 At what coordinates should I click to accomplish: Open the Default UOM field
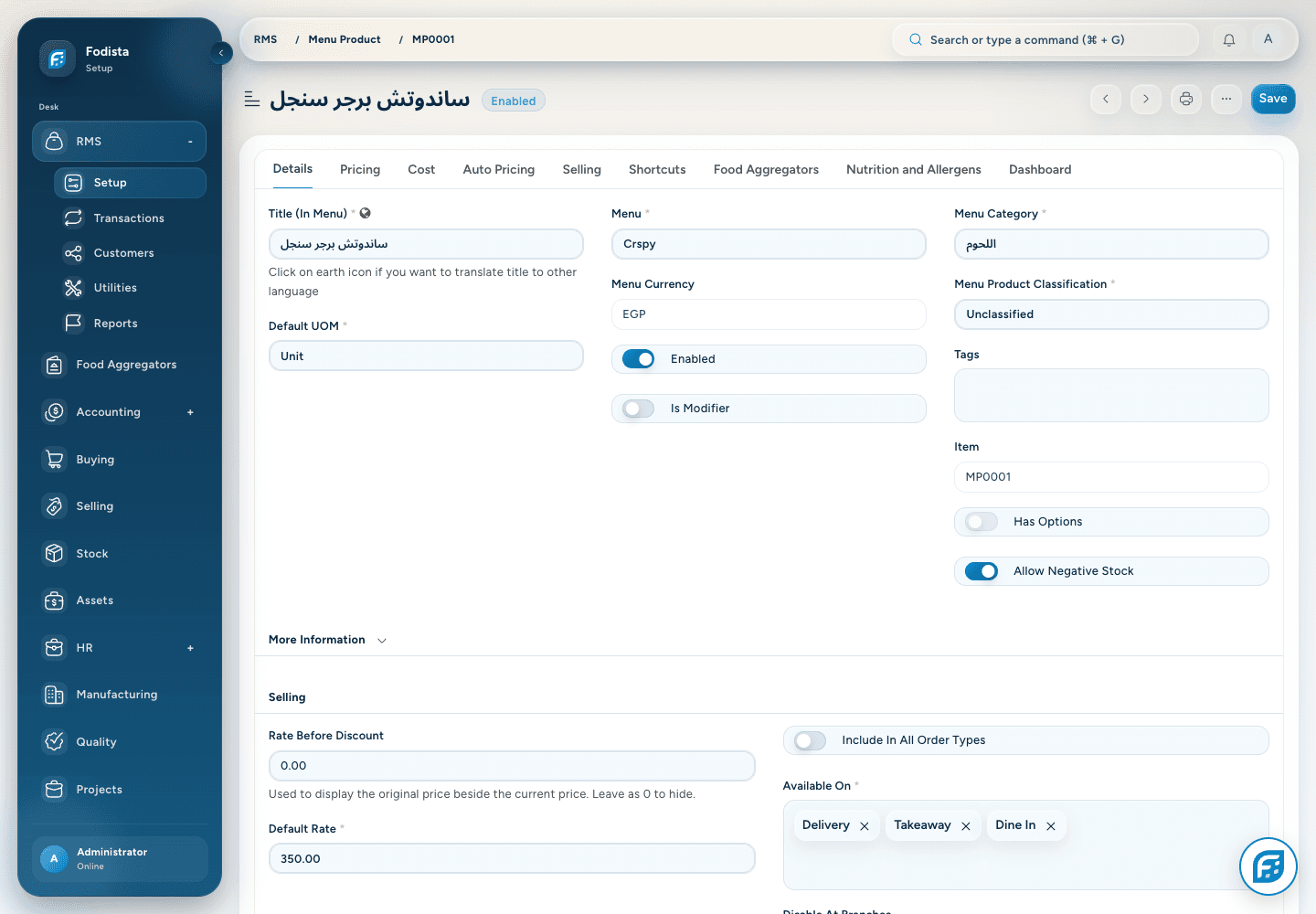[426, 356]
